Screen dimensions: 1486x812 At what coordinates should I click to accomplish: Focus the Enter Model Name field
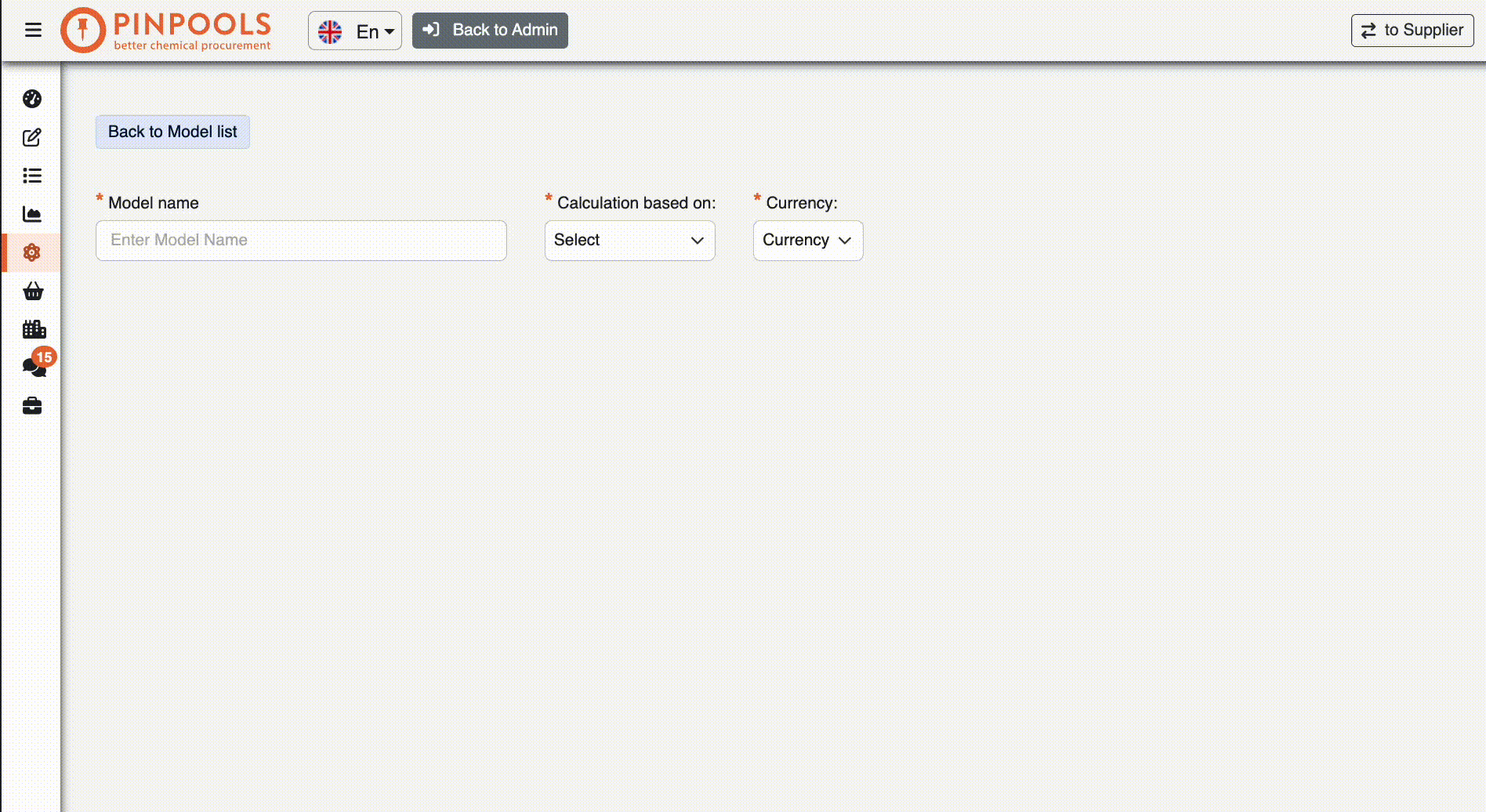(301, 241)
